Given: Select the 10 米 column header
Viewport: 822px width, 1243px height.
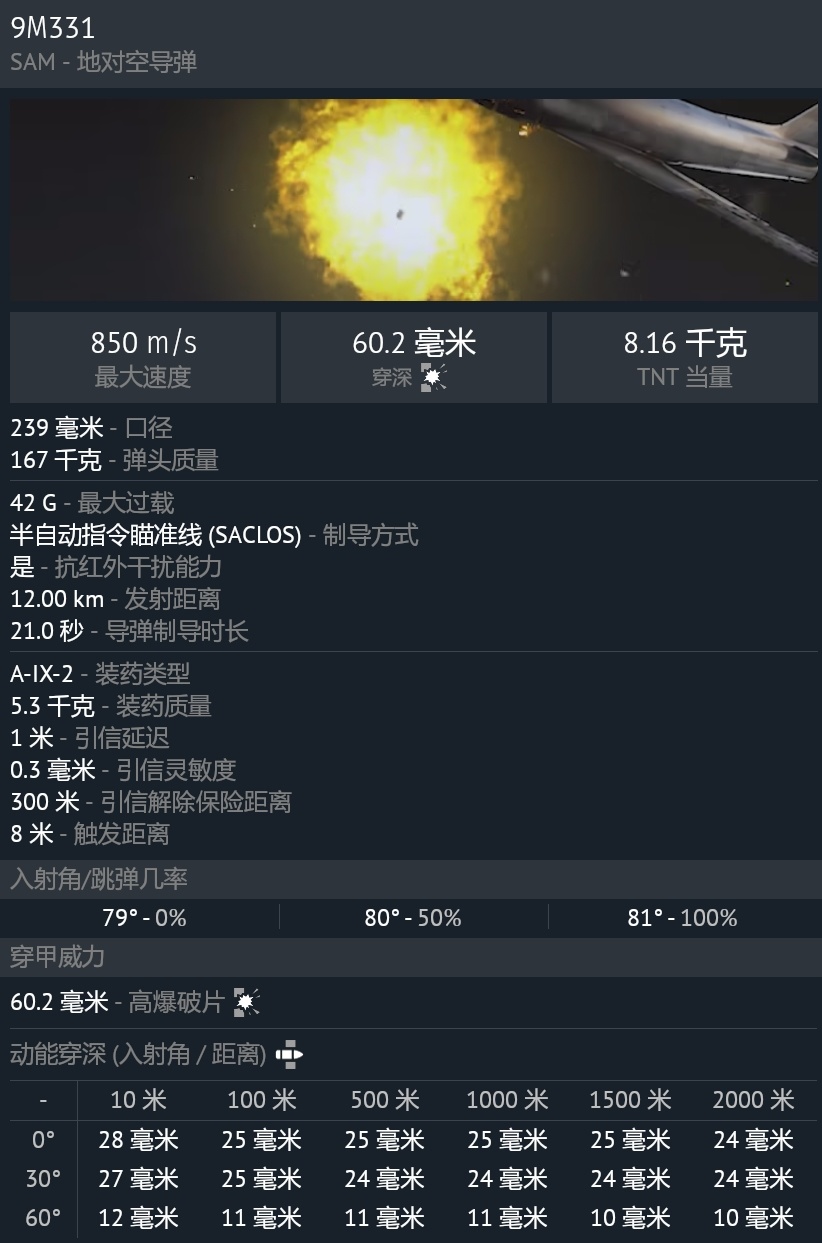Looking at the screenshot, I should coord(138,1101).
